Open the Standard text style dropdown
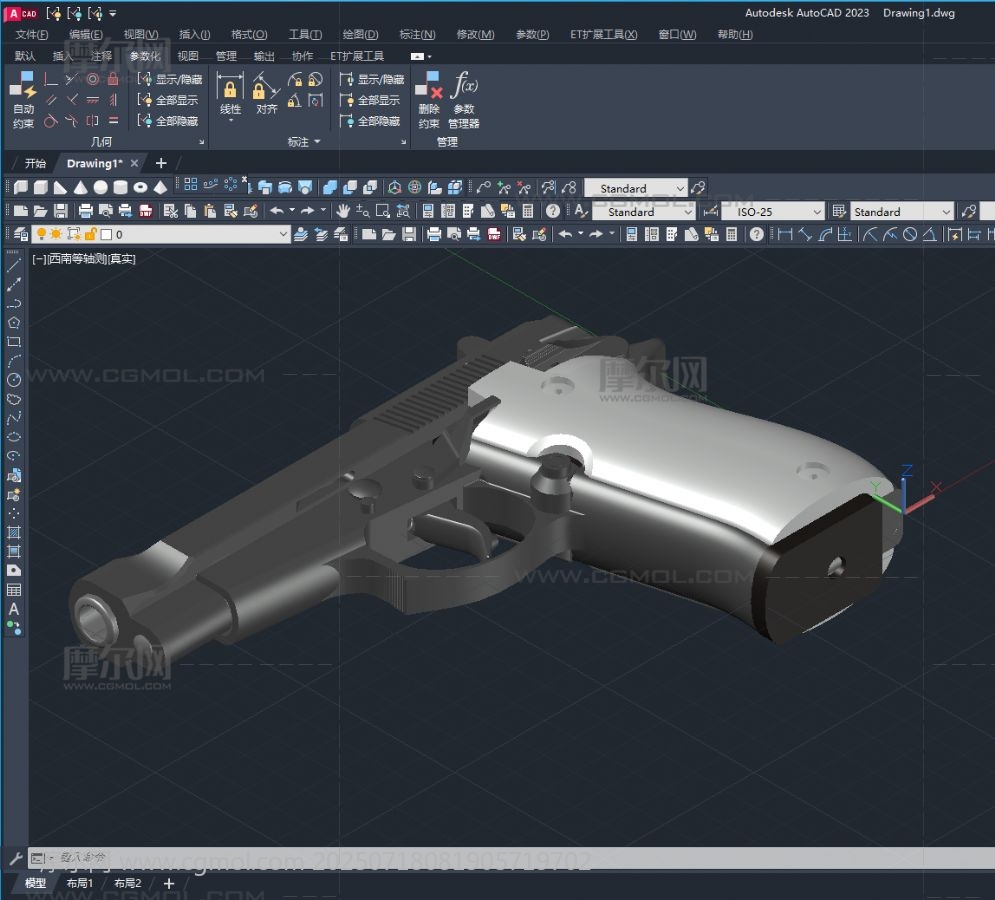Image resolution: width=995 pixels, height=900 pixels. pos(688,211)
